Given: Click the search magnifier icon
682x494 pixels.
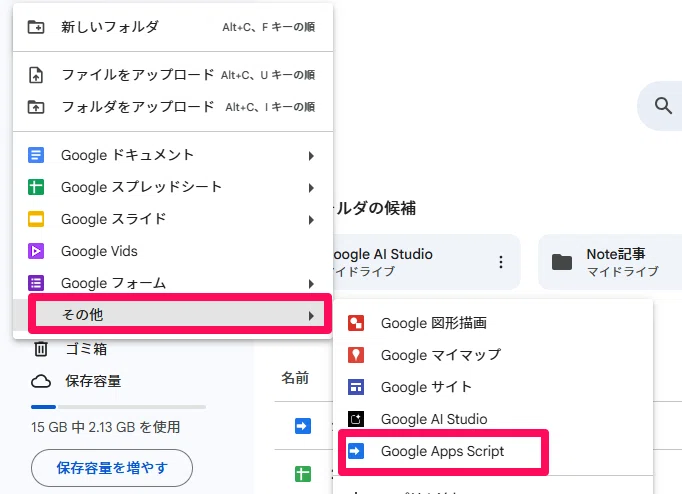Looking at the screenshot, I should (x=663, y=105).
